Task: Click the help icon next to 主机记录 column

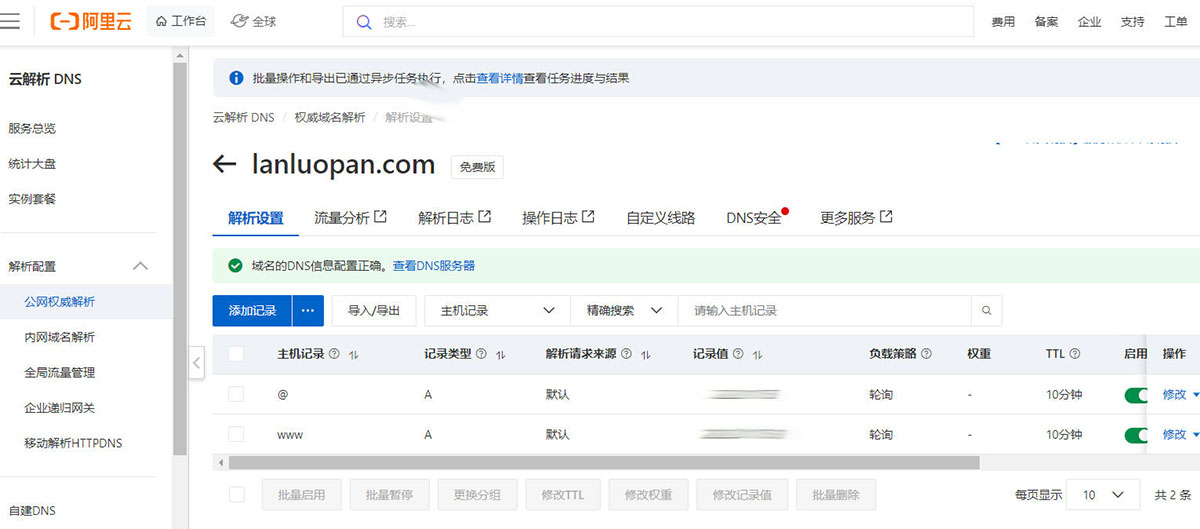Action: point(334,354)
